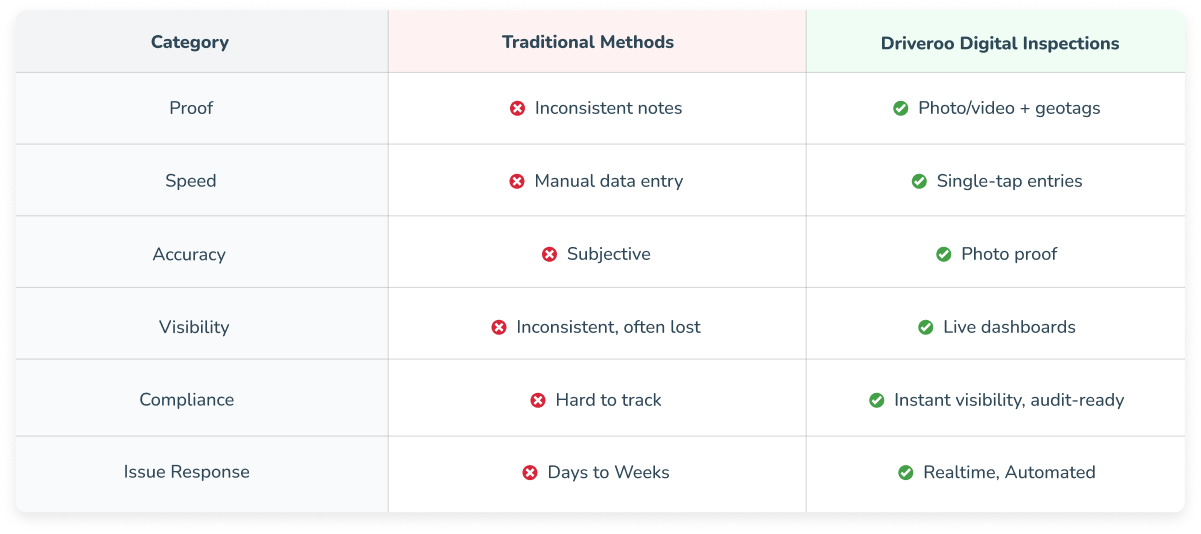Image resolution: width=1201 pixels, height=534 pixels.
Task: Click green check beside Instant visibility, audit-ready
Action: [877, 400]
